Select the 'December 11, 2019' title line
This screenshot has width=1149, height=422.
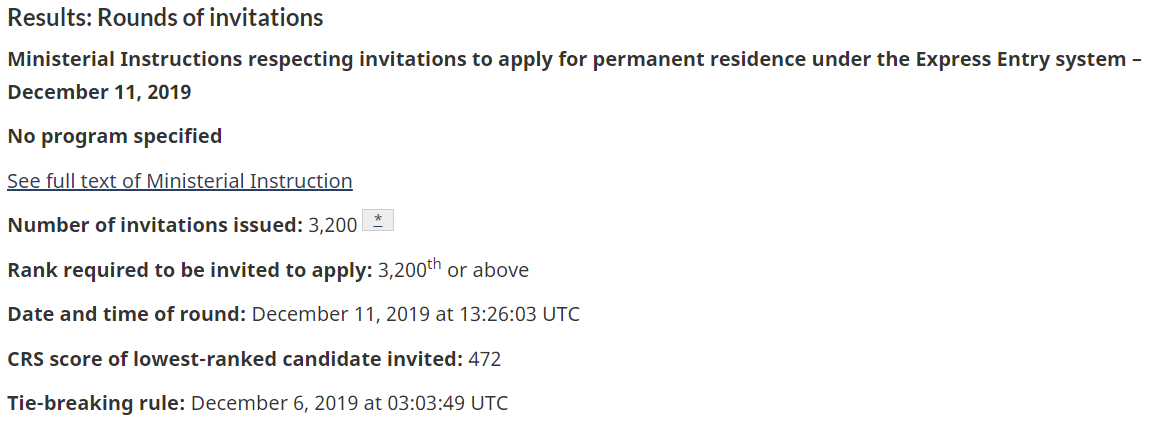tap(99, 93)
